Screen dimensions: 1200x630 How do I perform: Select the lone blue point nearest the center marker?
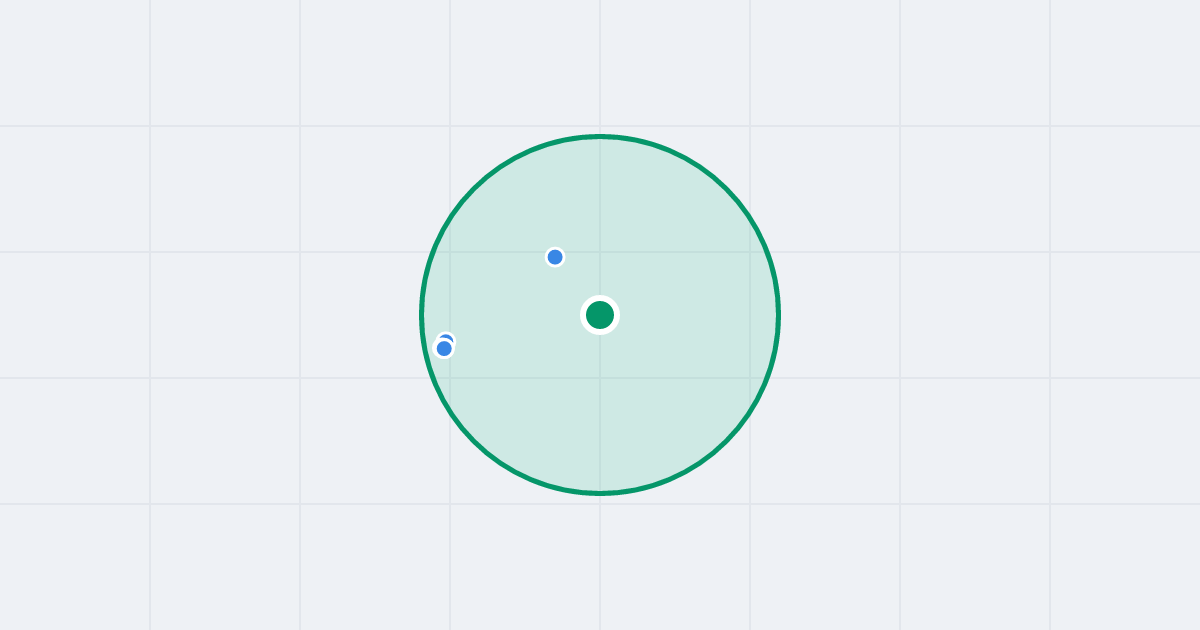[555, 257]
